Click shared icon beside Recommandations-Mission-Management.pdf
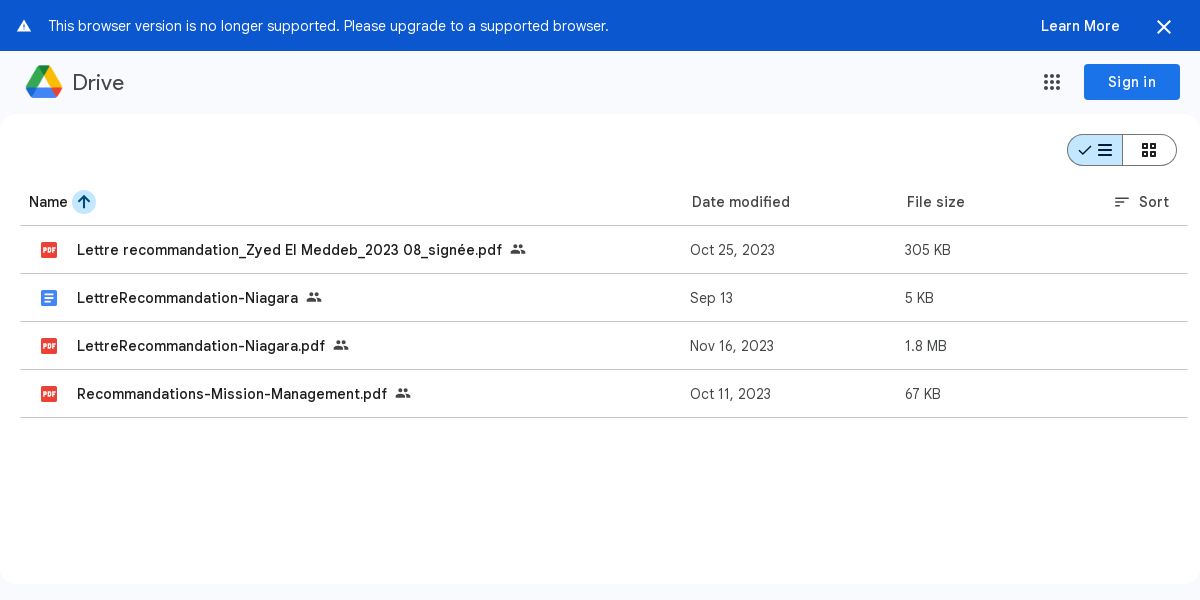Image resolution: width=1200 pixels, height=600 pixels. 403,393
